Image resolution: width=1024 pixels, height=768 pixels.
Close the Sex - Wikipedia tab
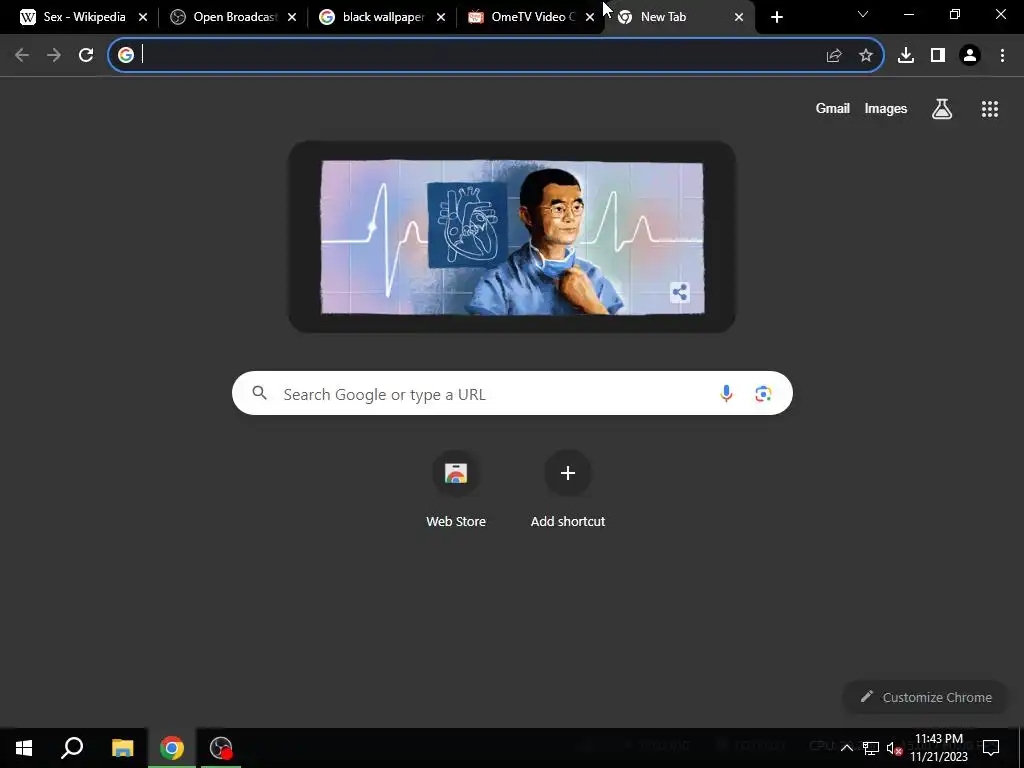143,18
